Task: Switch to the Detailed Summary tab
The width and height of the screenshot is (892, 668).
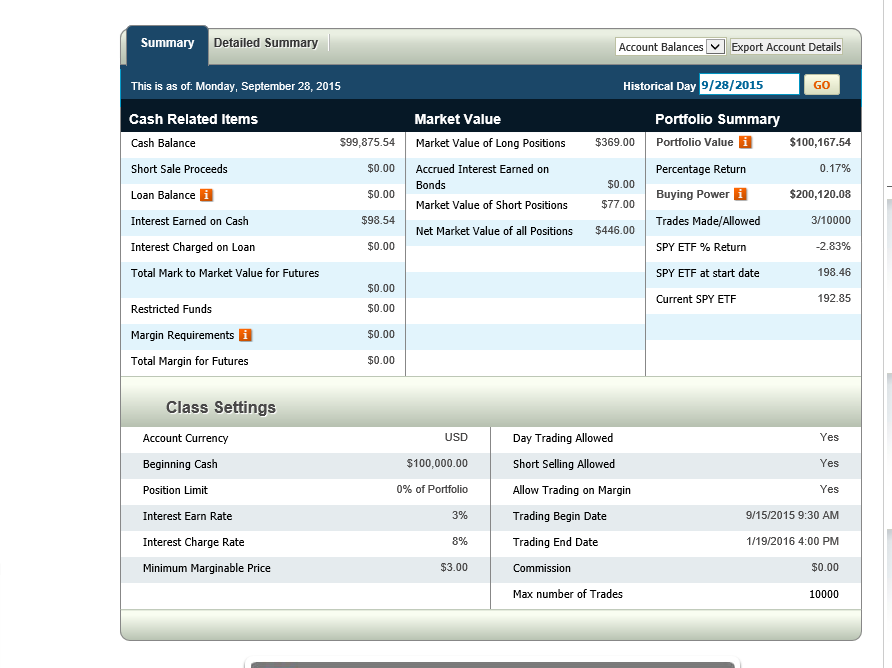Action: pyautogui.click(x=265, y=43)
